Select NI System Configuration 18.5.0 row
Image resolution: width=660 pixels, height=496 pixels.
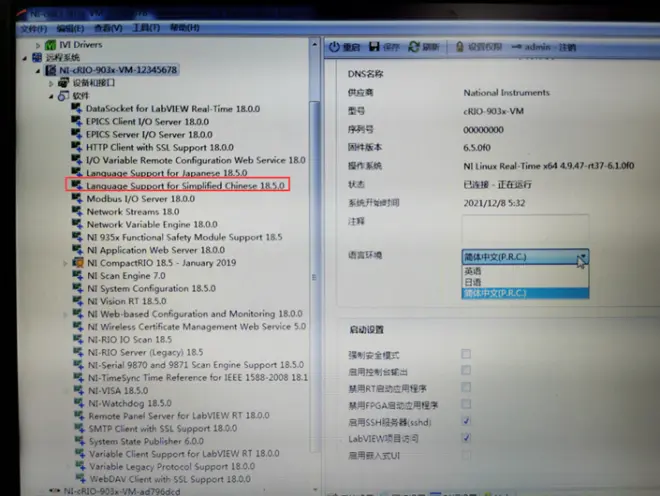[152, 288]
